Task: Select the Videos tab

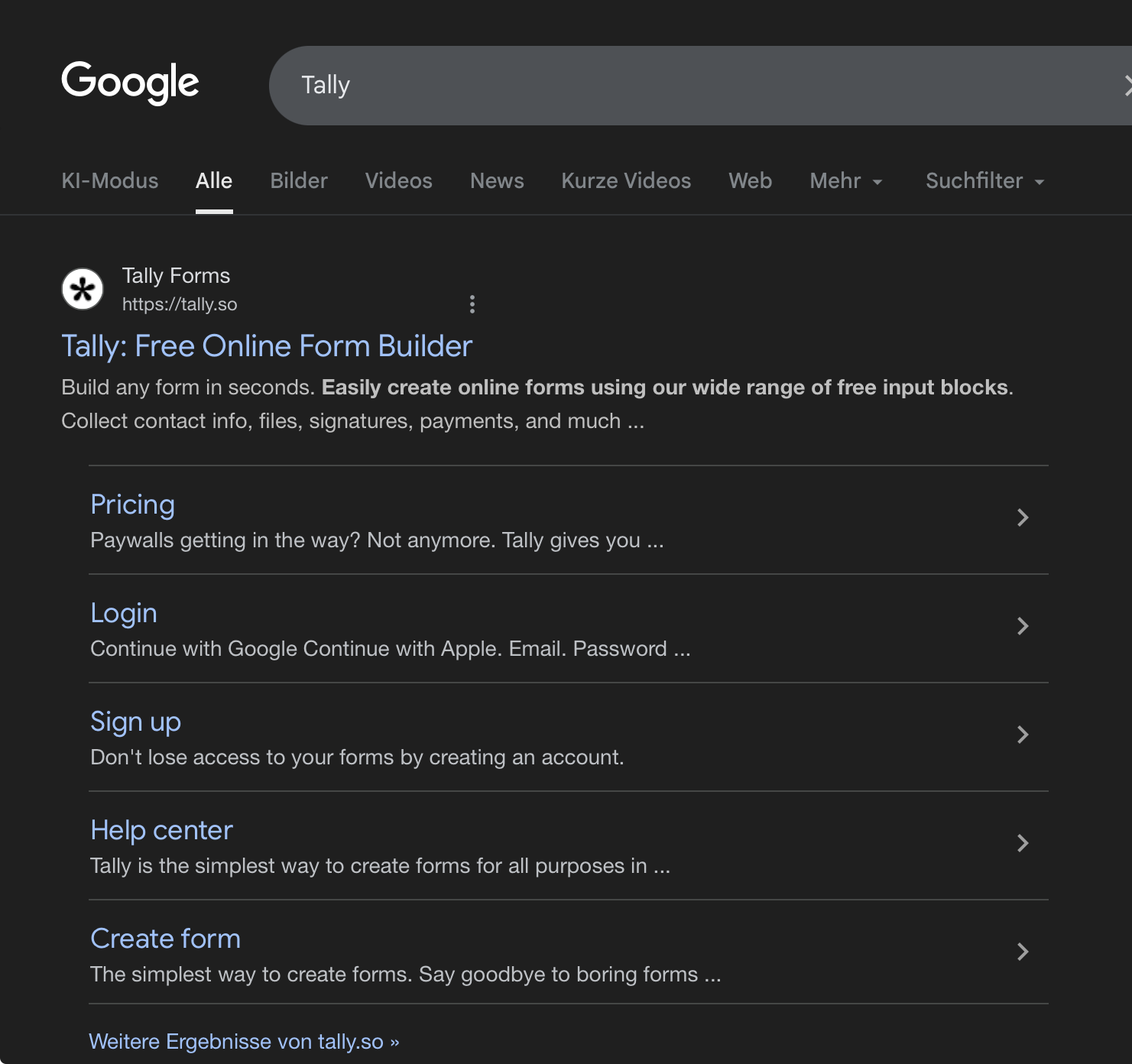Action: [x=398, y=181]
